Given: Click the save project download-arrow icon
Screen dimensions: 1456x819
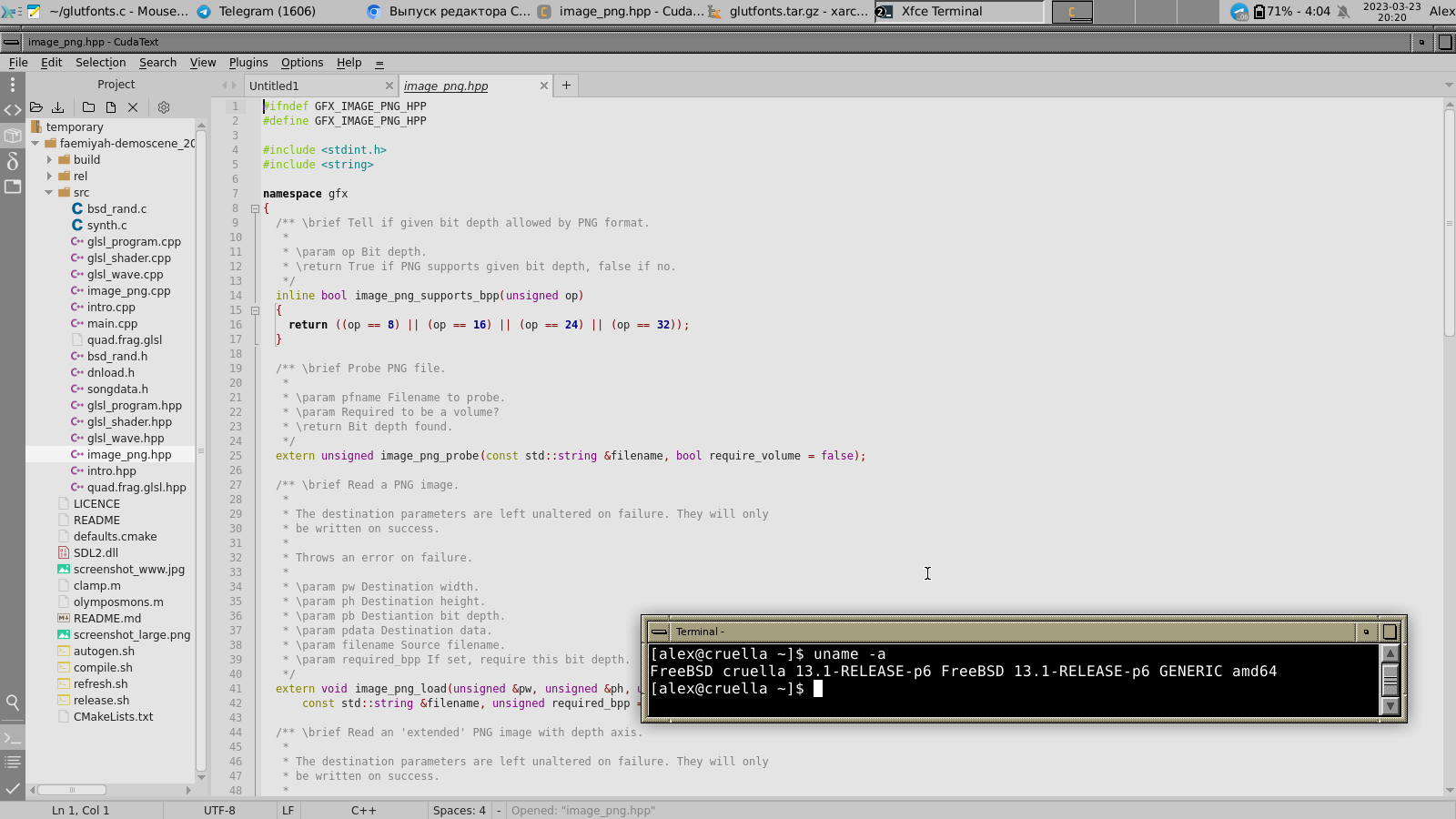Looking at the screenshot, I should 58,107.
